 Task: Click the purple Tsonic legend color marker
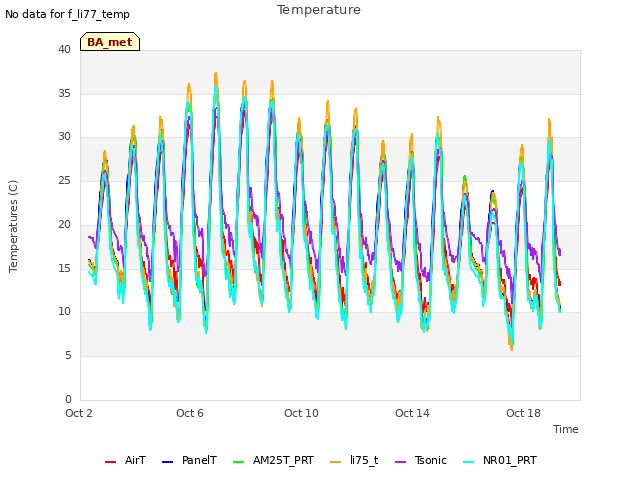pos(400,462)
